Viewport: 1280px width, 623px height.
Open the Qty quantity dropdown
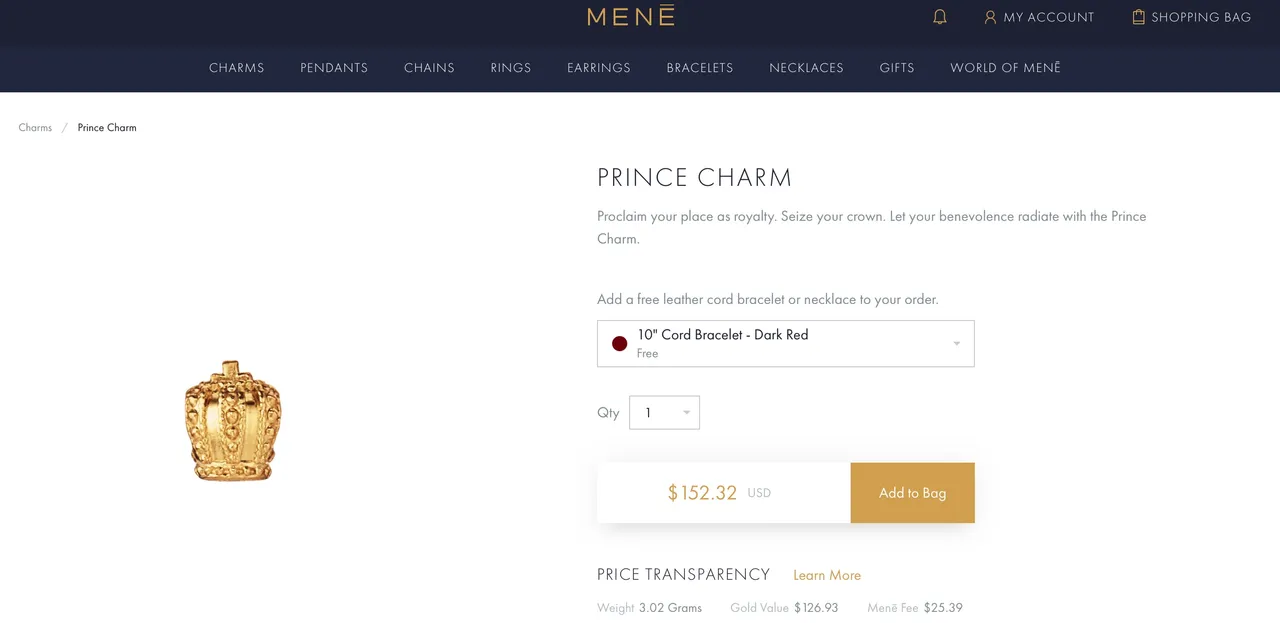664,412
